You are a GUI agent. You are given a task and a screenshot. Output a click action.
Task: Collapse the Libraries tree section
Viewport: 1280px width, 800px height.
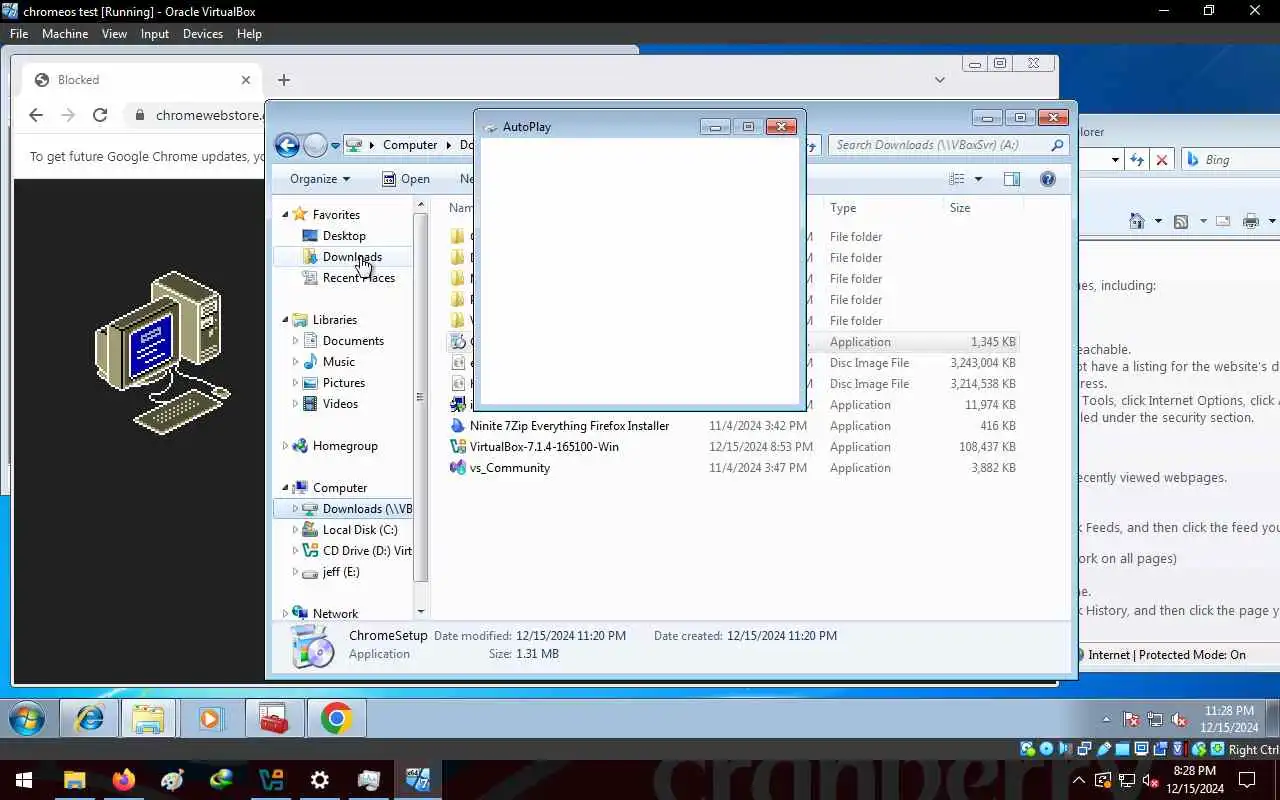[x=285, y=320]
